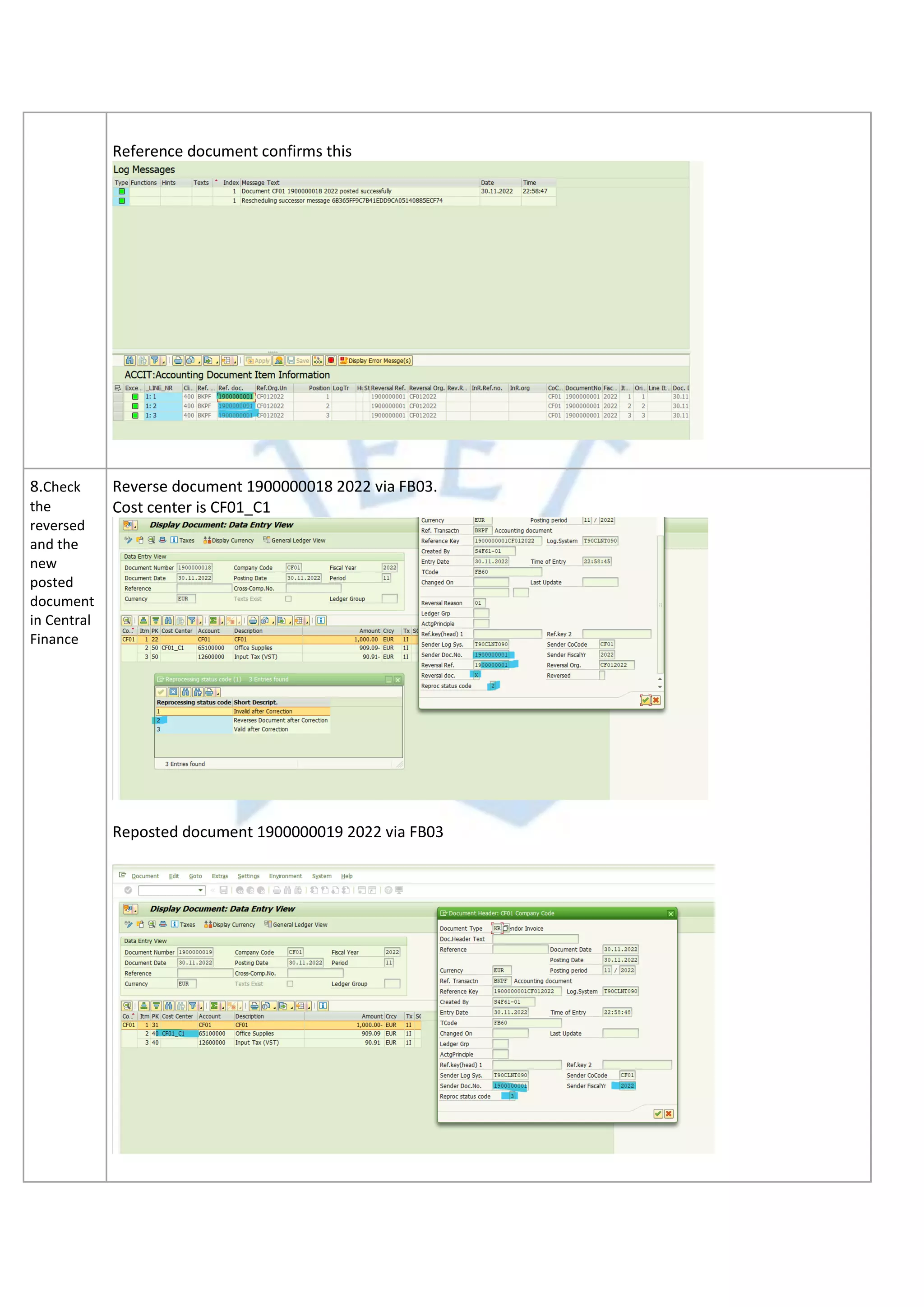
Task: Click Taxes button in document 1900000019 view
Action: (x=183, y=924)
